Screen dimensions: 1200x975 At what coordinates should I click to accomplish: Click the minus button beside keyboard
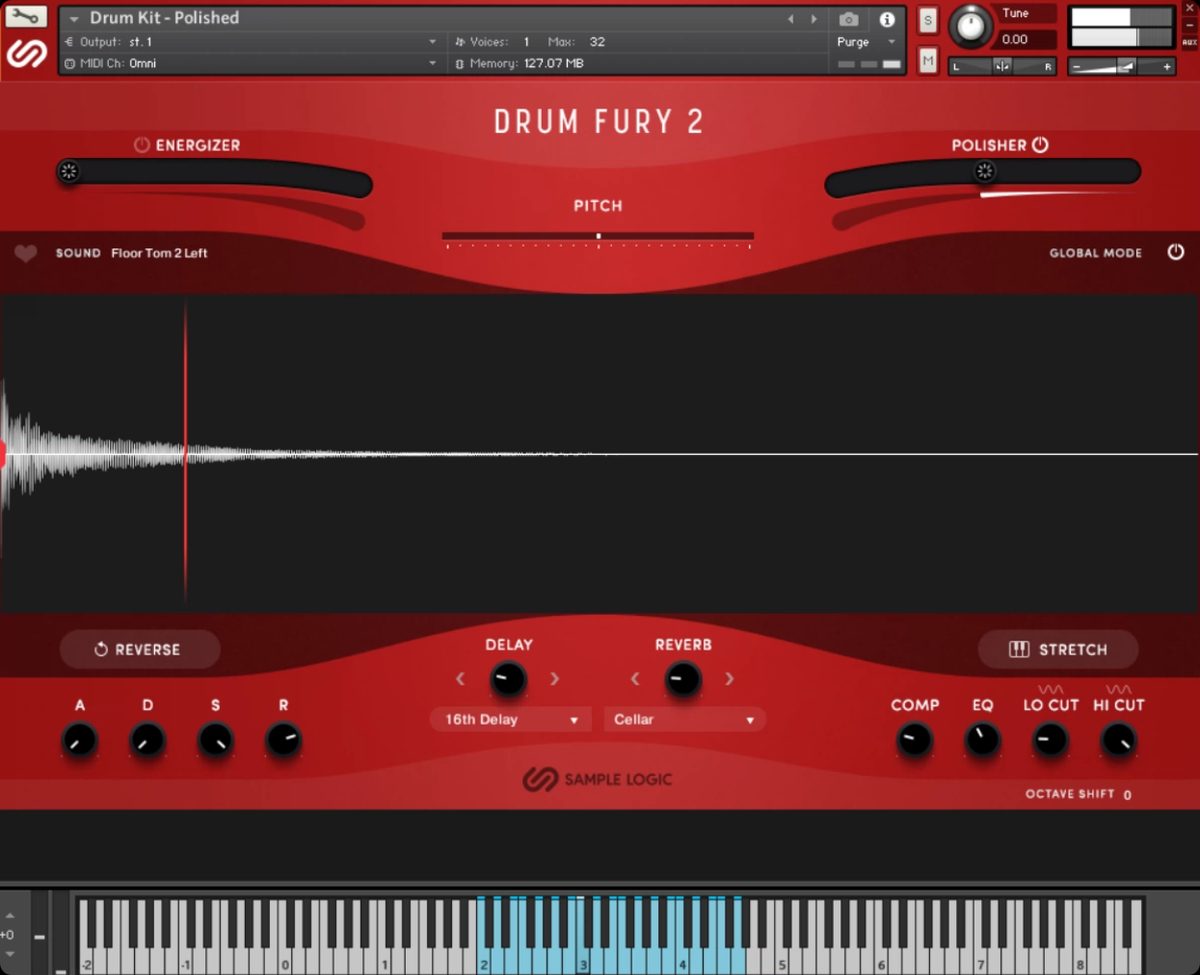point(39,937)
